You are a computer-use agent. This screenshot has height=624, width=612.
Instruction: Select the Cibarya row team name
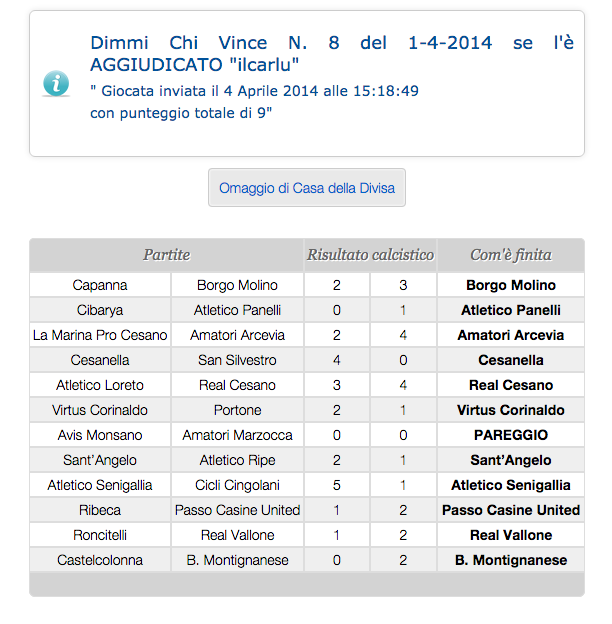(100, 310)
